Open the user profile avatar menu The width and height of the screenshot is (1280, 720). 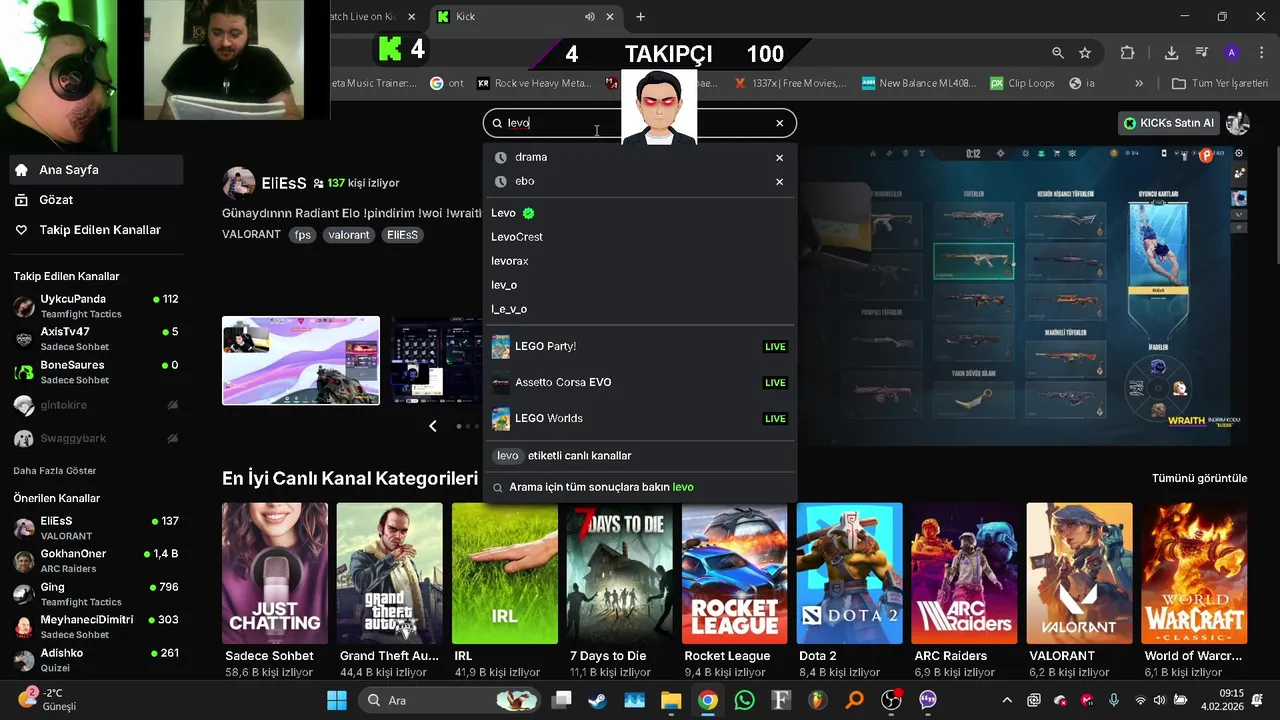tap(1238, 123)
